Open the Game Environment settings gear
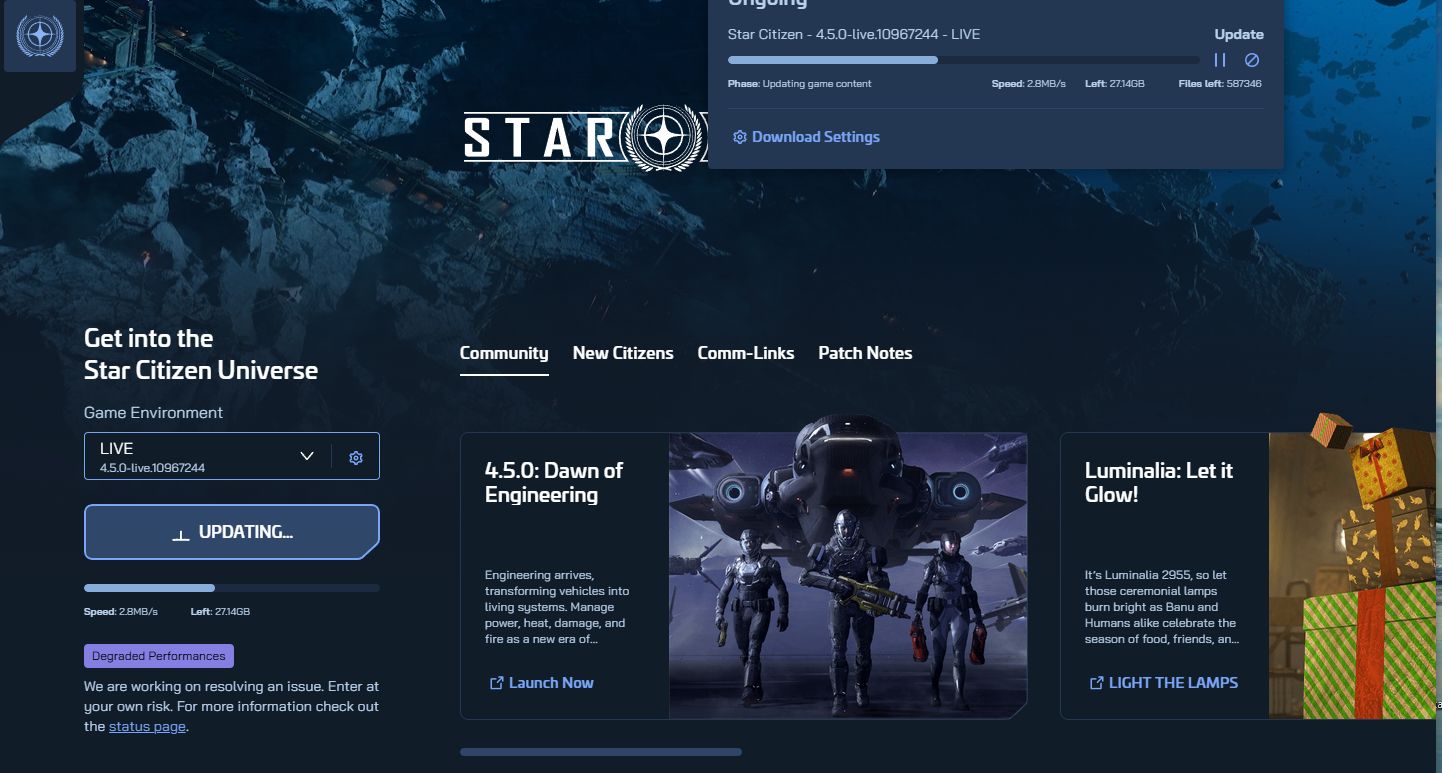This screenshot has width=1442, height=773. pos(355,457)
